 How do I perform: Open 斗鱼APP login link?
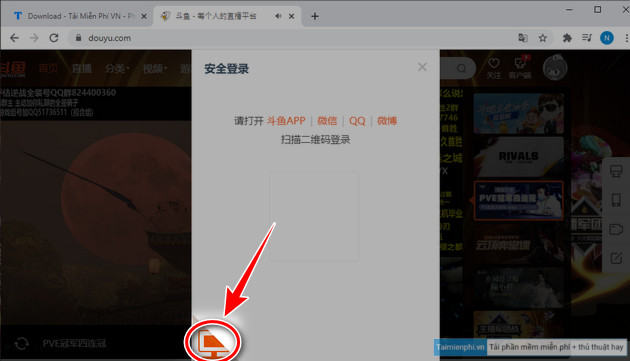point(286,121)
